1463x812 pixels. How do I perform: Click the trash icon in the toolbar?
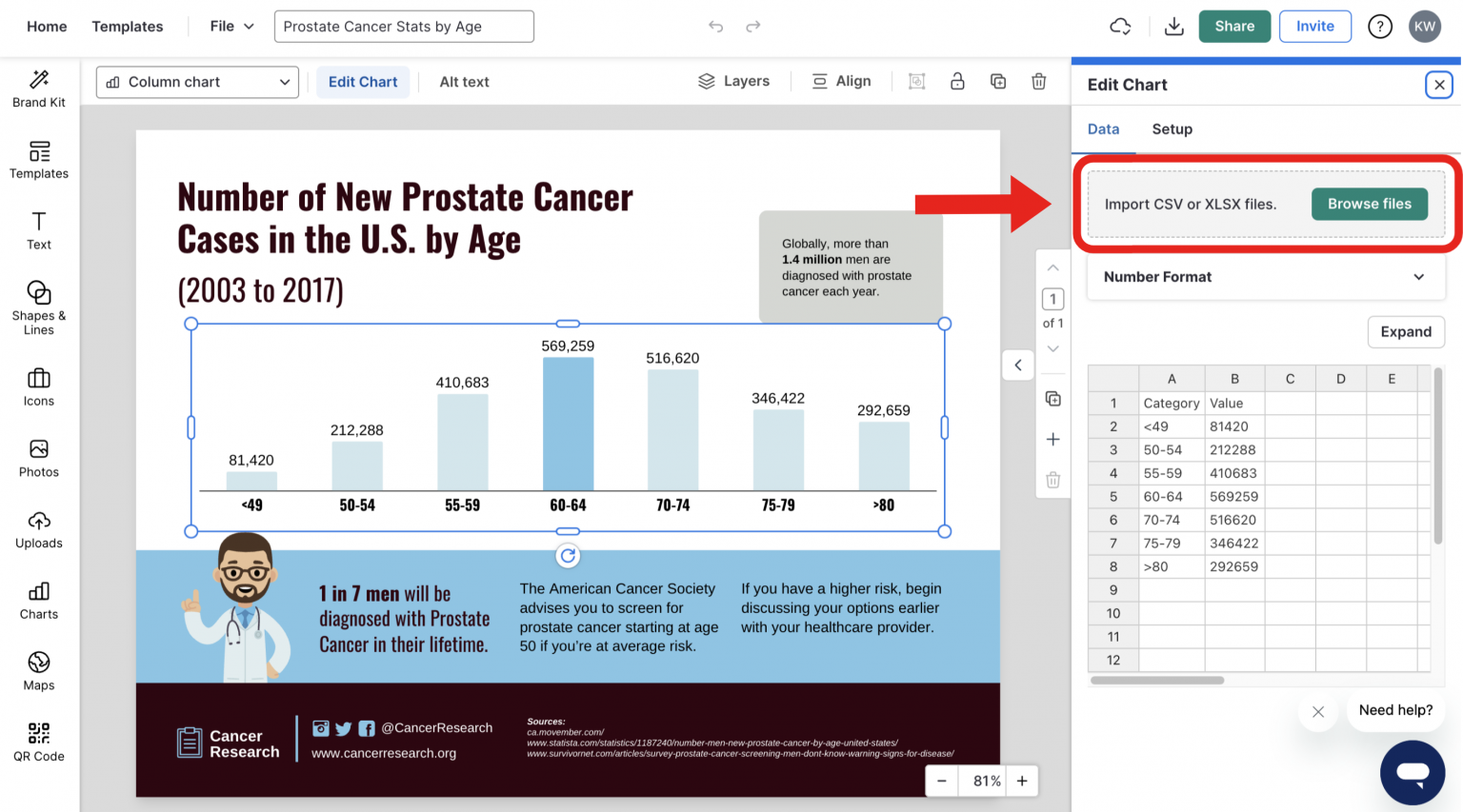(x=1039, y=82)
